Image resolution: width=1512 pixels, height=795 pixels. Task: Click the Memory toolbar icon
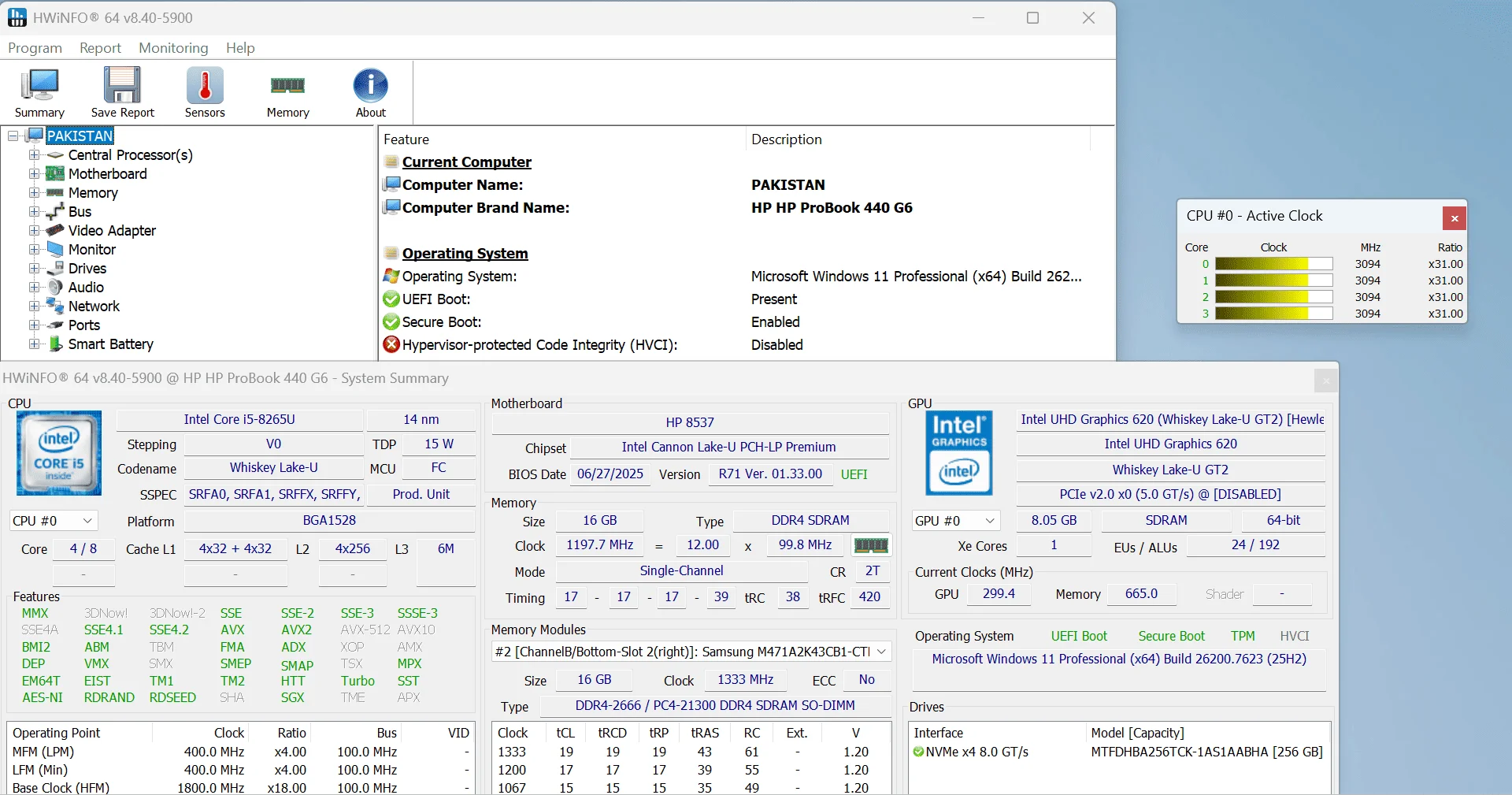(x=287, y=91)
